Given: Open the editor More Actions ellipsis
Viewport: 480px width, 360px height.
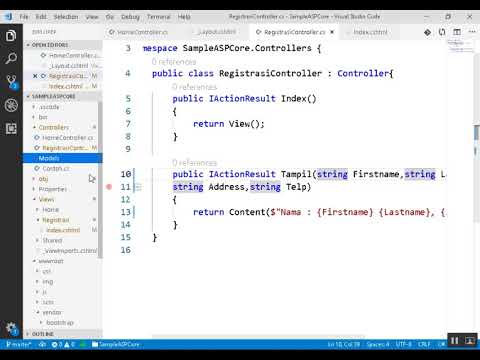Looking at the screenshot, I should (x=472, y=32).
